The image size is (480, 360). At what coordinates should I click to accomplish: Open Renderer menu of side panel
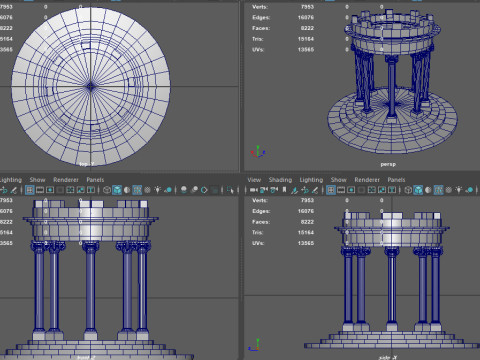tap(367, 180)
